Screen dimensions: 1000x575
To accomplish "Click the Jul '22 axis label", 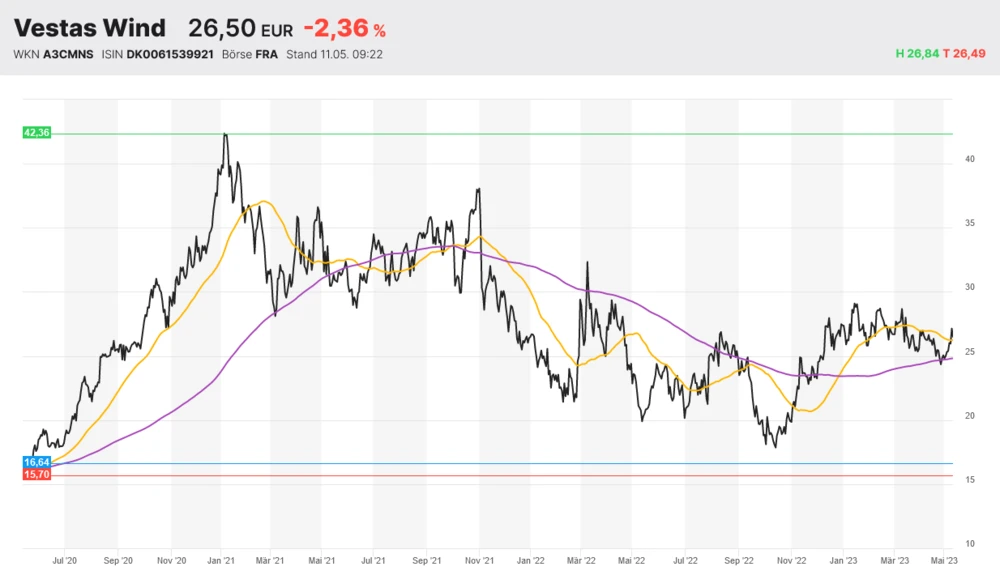I will pos(686,560).
